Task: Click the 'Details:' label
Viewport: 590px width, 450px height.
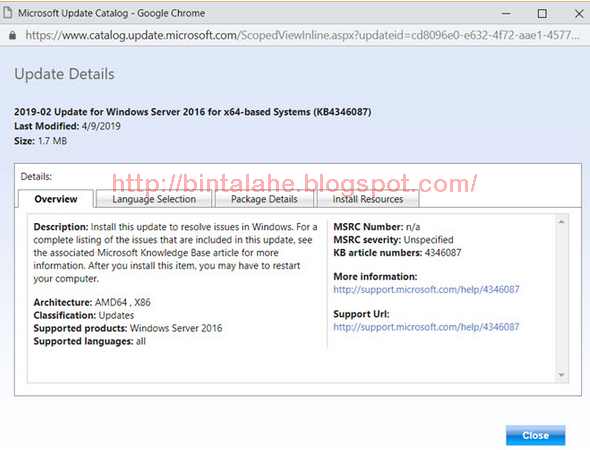Action: pos(36,176)
